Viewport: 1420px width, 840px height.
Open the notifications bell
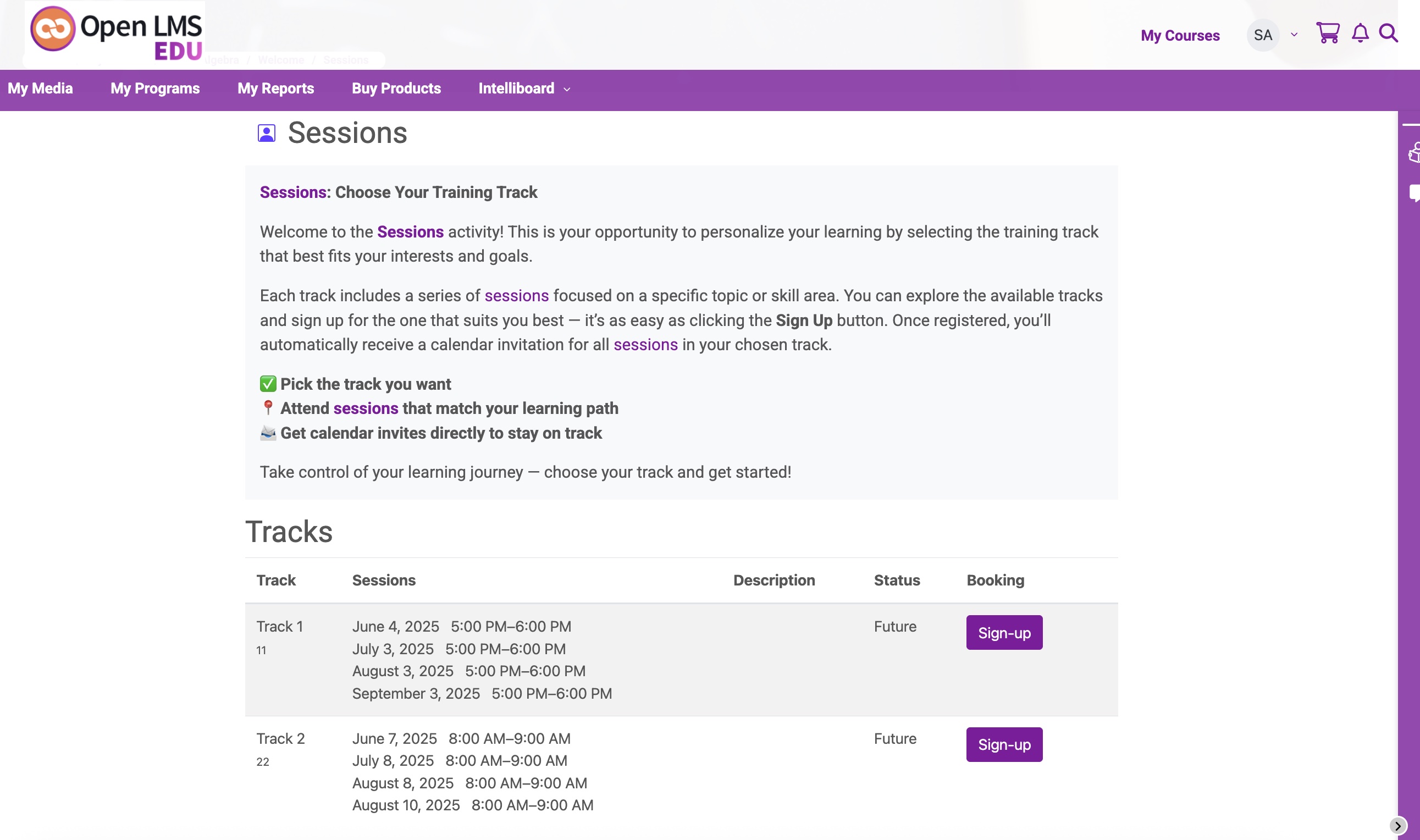(1360, 34)
